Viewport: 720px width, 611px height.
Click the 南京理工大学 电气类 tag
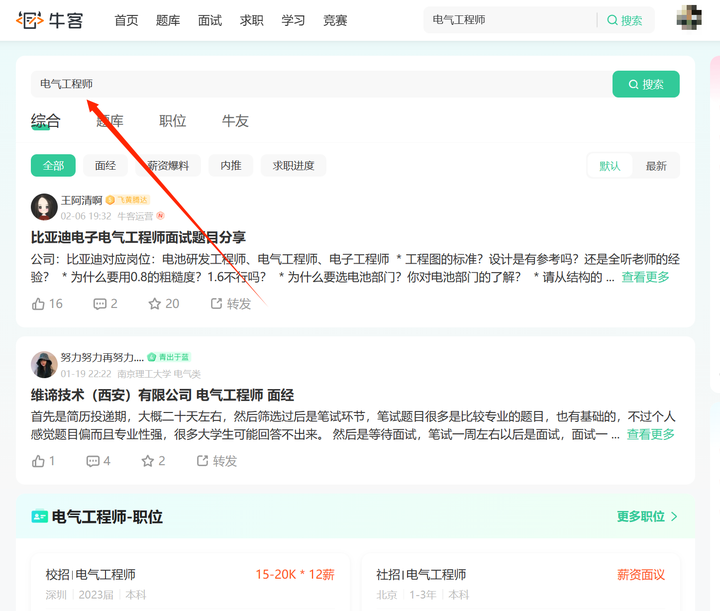click(159, 374)
